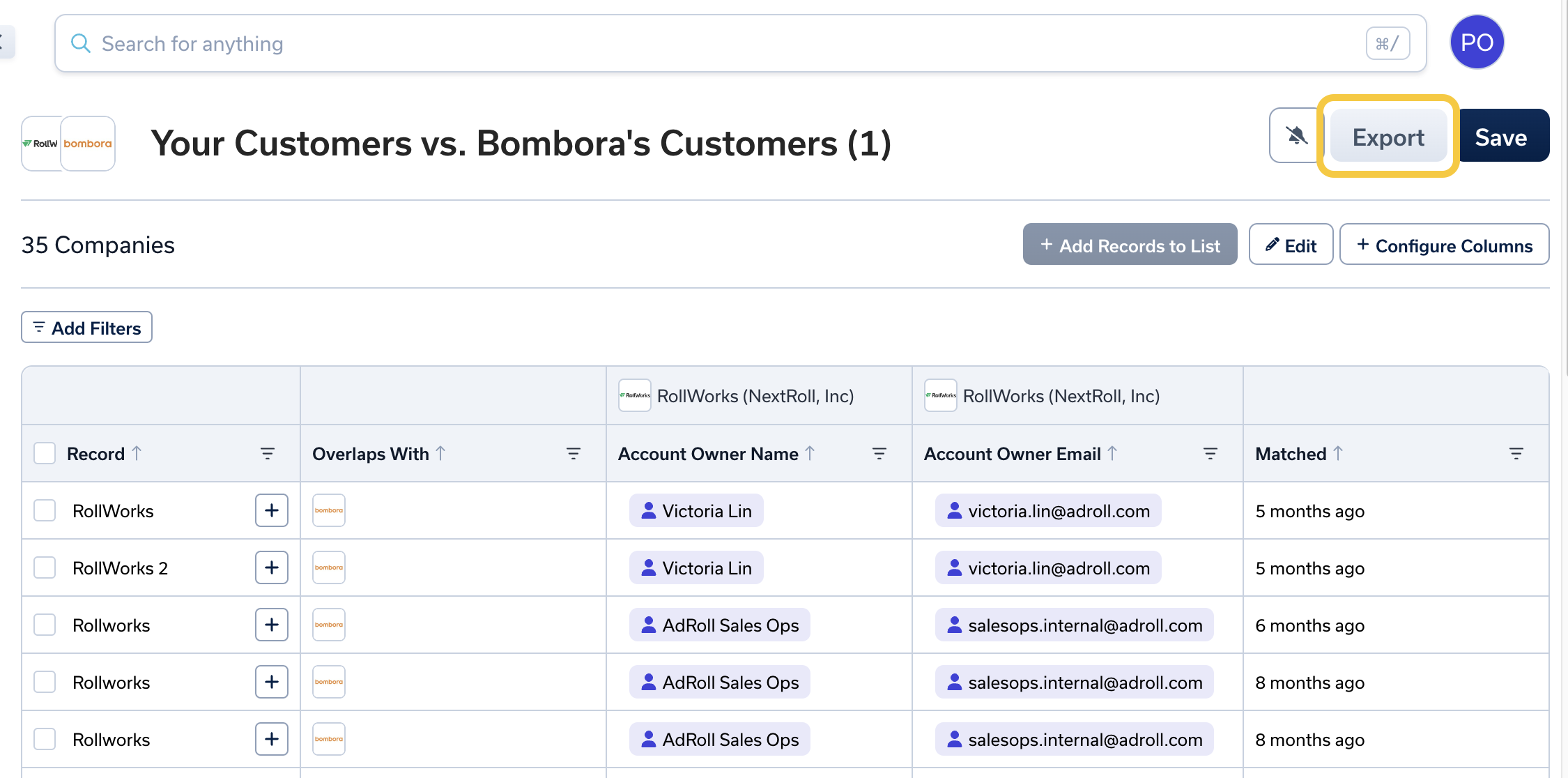Click the plus icon in first RollWorks row
Image resolution: width=1568 pixels, height=778 pixels.
click(271, 510)
